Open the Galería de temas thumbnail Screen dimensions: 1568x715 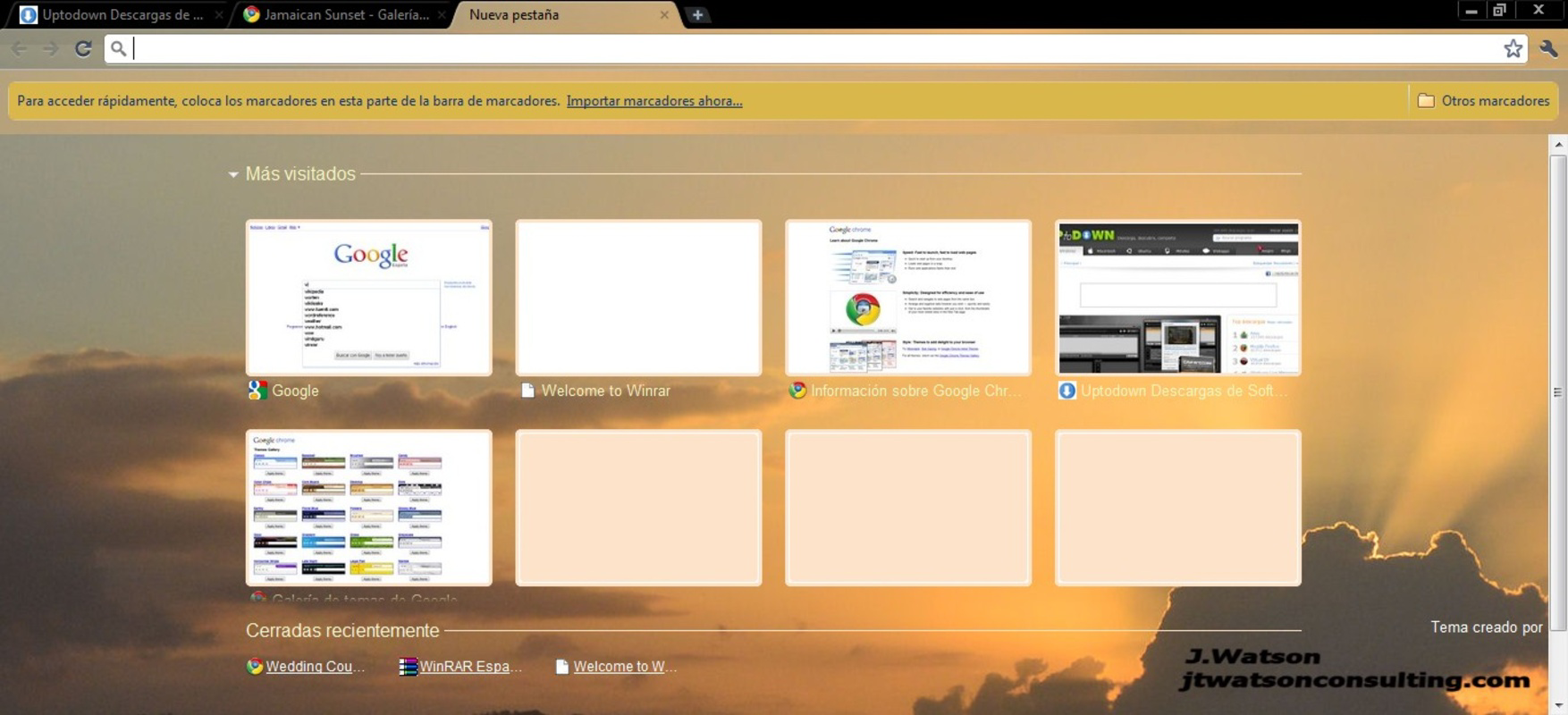369,508
